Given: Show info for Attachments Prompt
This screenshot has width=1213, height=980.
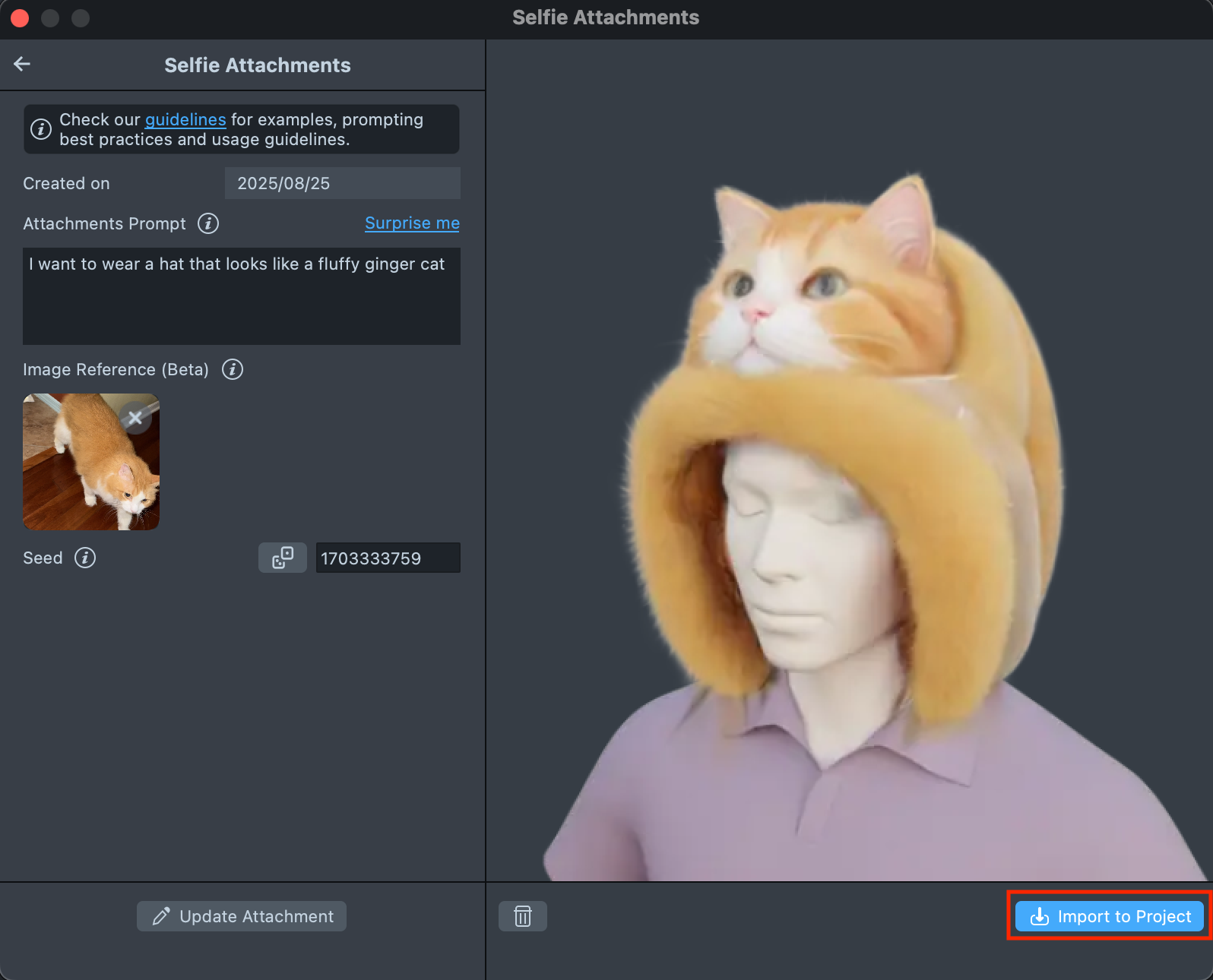Looking at the screenshot, I should (208, 223).
